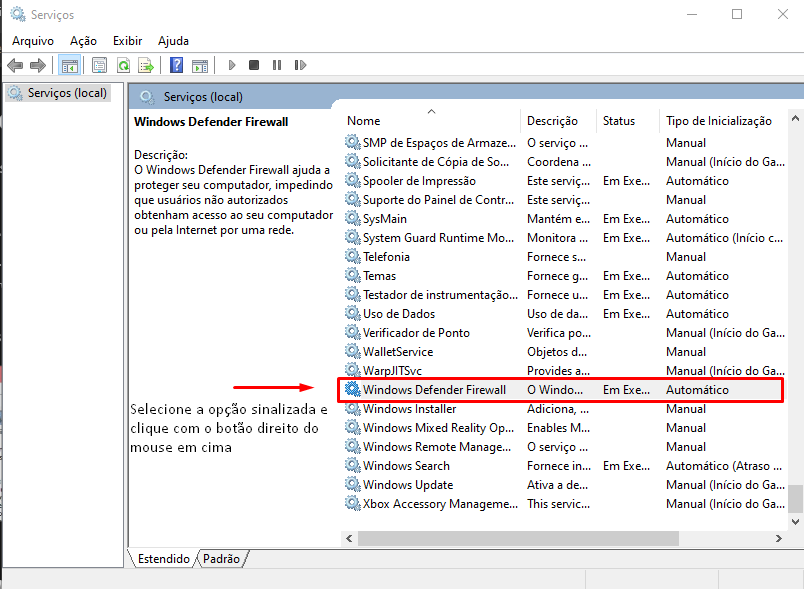Select Suporte do Painel de Contr... service
This screenshot has height=589, width=804.
coord(438,200)
